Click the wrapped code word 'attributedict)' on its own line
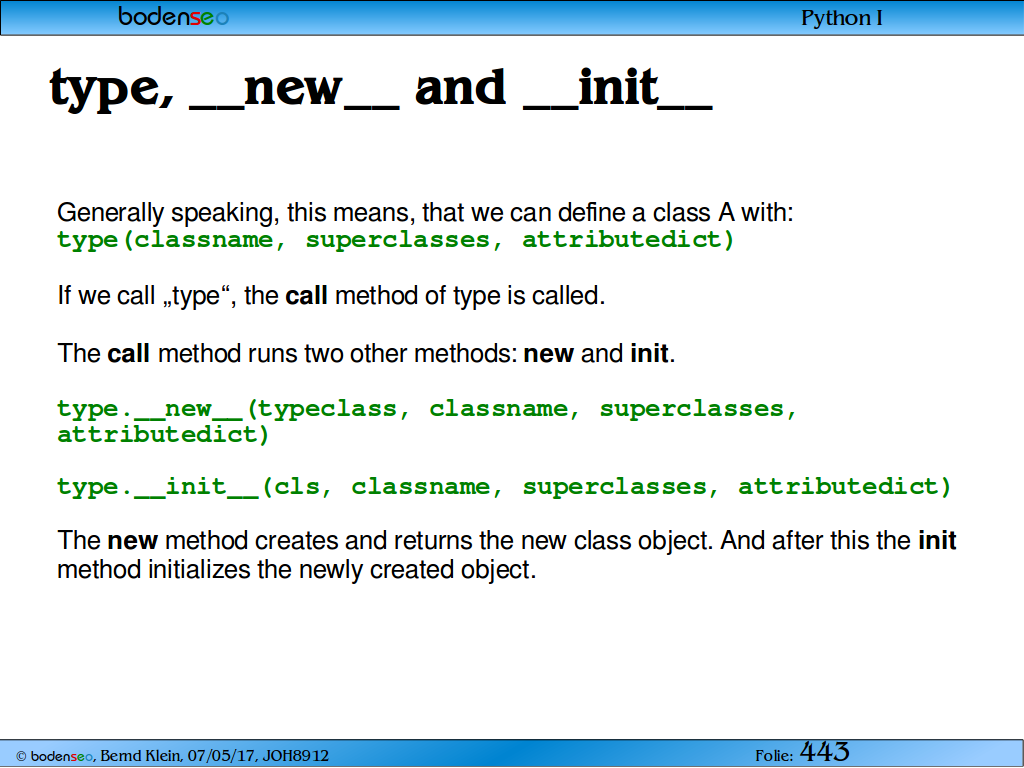This screenshot has width=1024, height=768. pos(163,434)
